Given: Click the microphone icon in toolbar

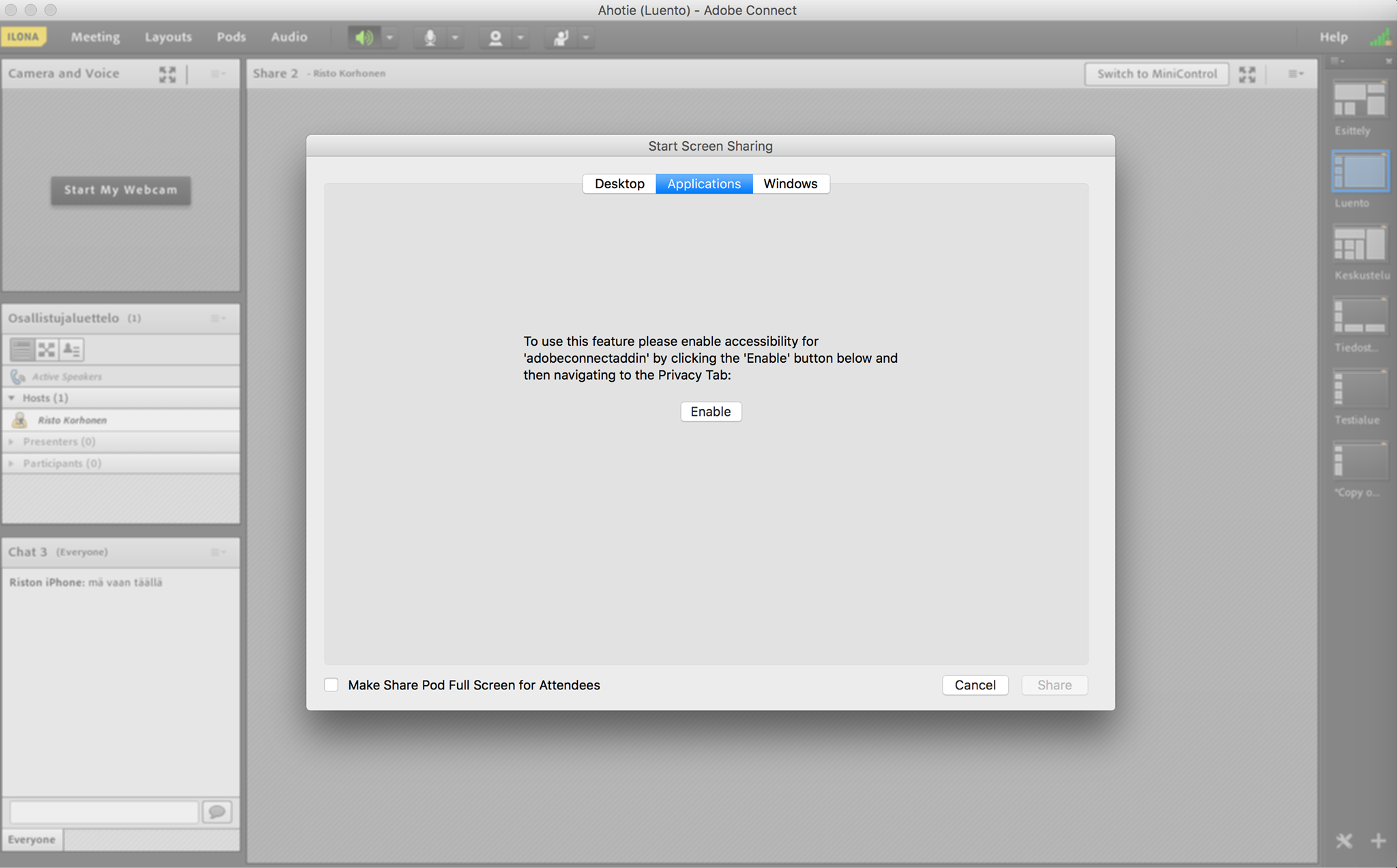Looking at the screenshot, I should click(x=430, y=38).
